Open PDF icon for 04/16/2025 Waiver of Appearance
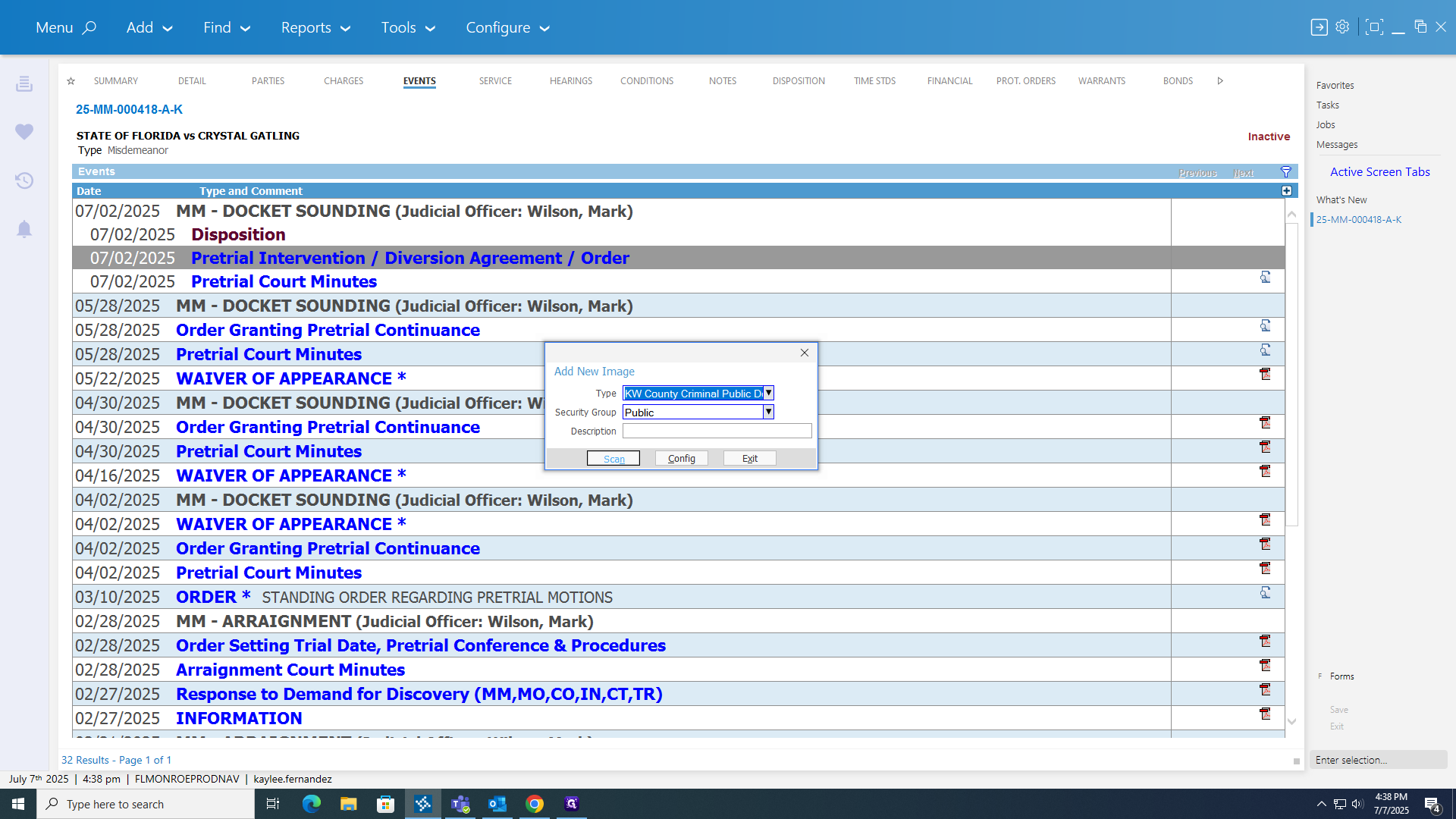This screenshot has height=819, width=1456. point(1265,471)
